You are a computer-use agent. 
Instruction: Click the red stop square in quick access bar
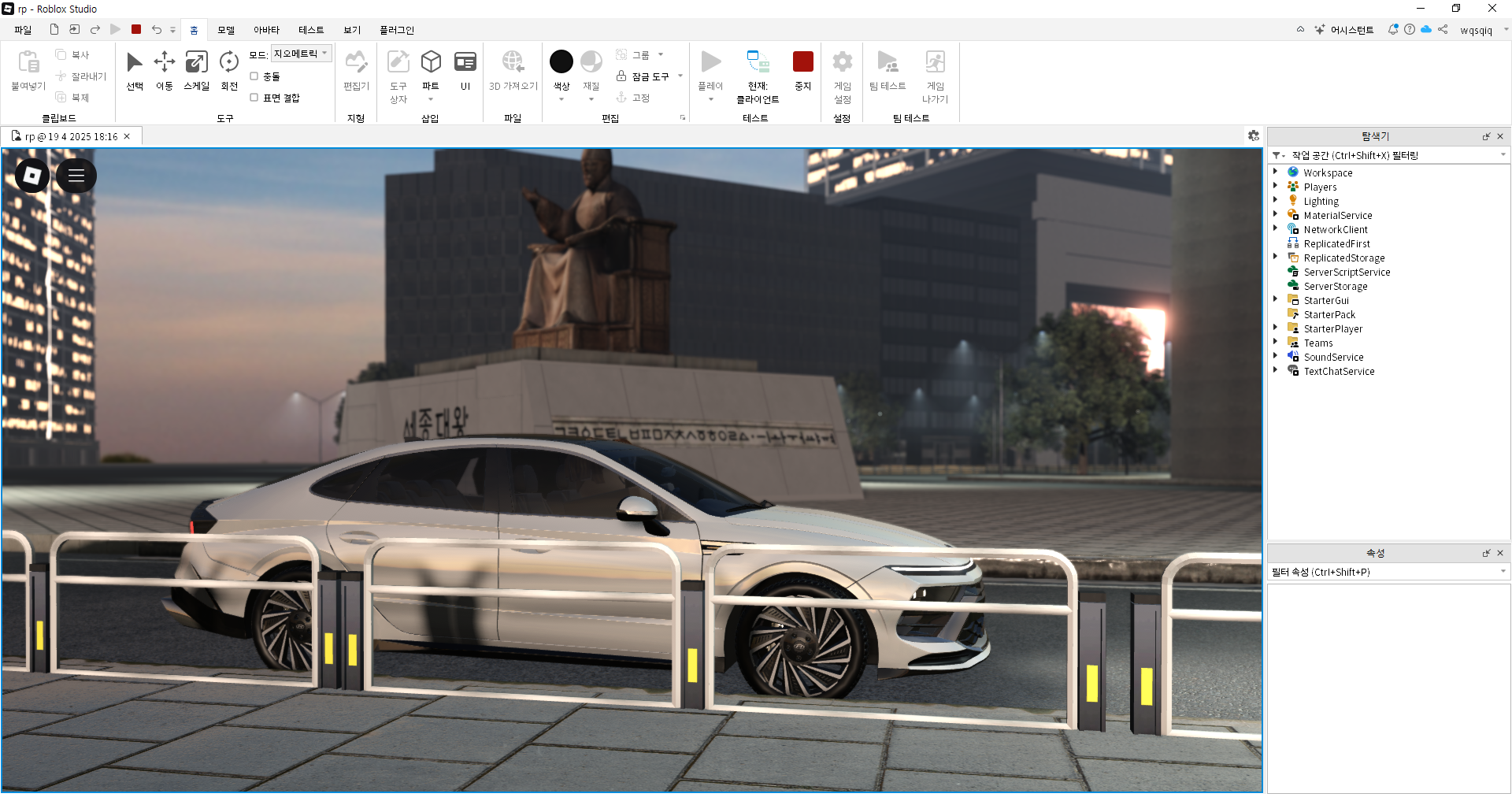click(x=136, y=29)
